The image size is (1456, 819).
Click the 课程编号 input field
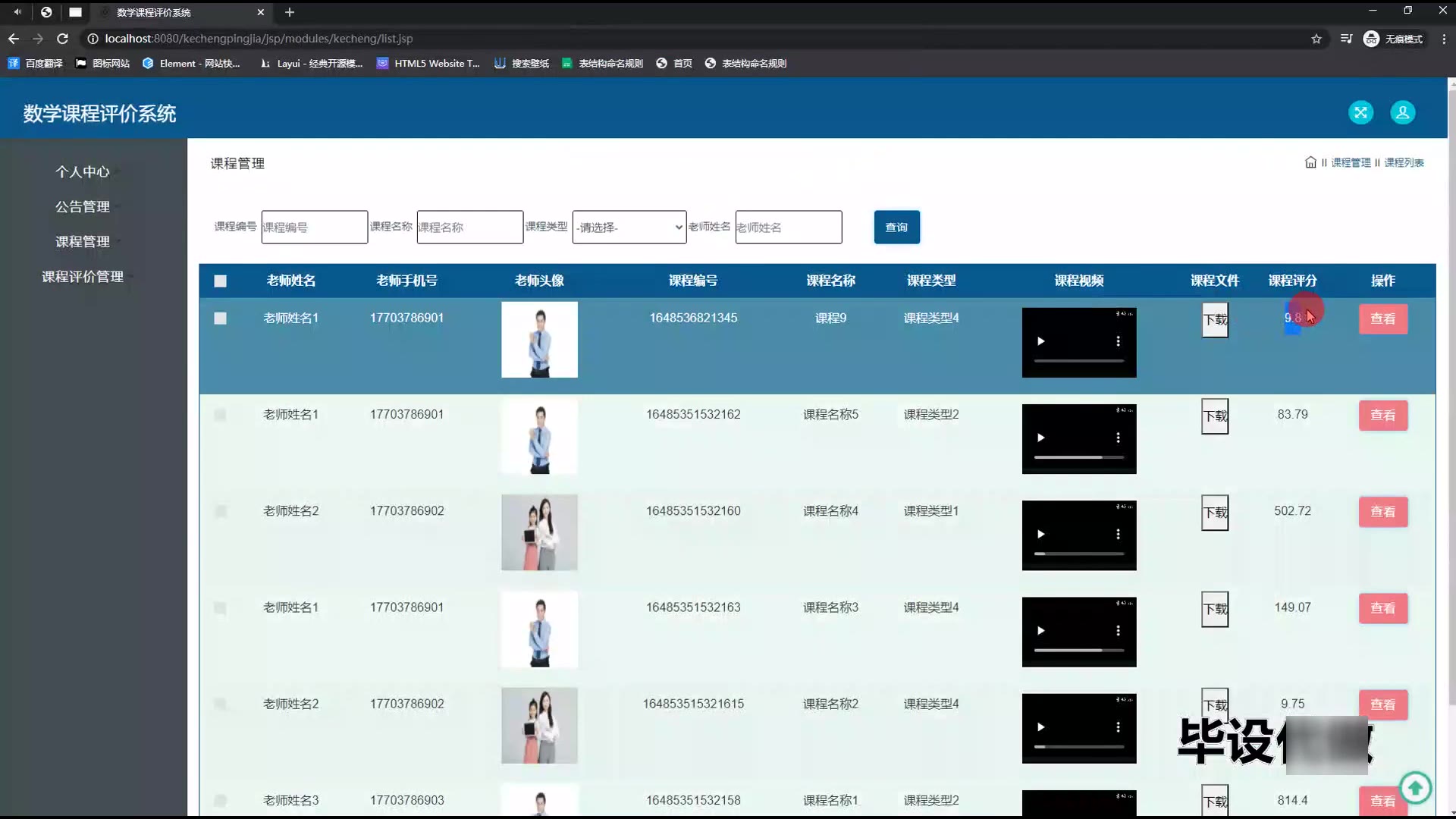click(314, 227)
